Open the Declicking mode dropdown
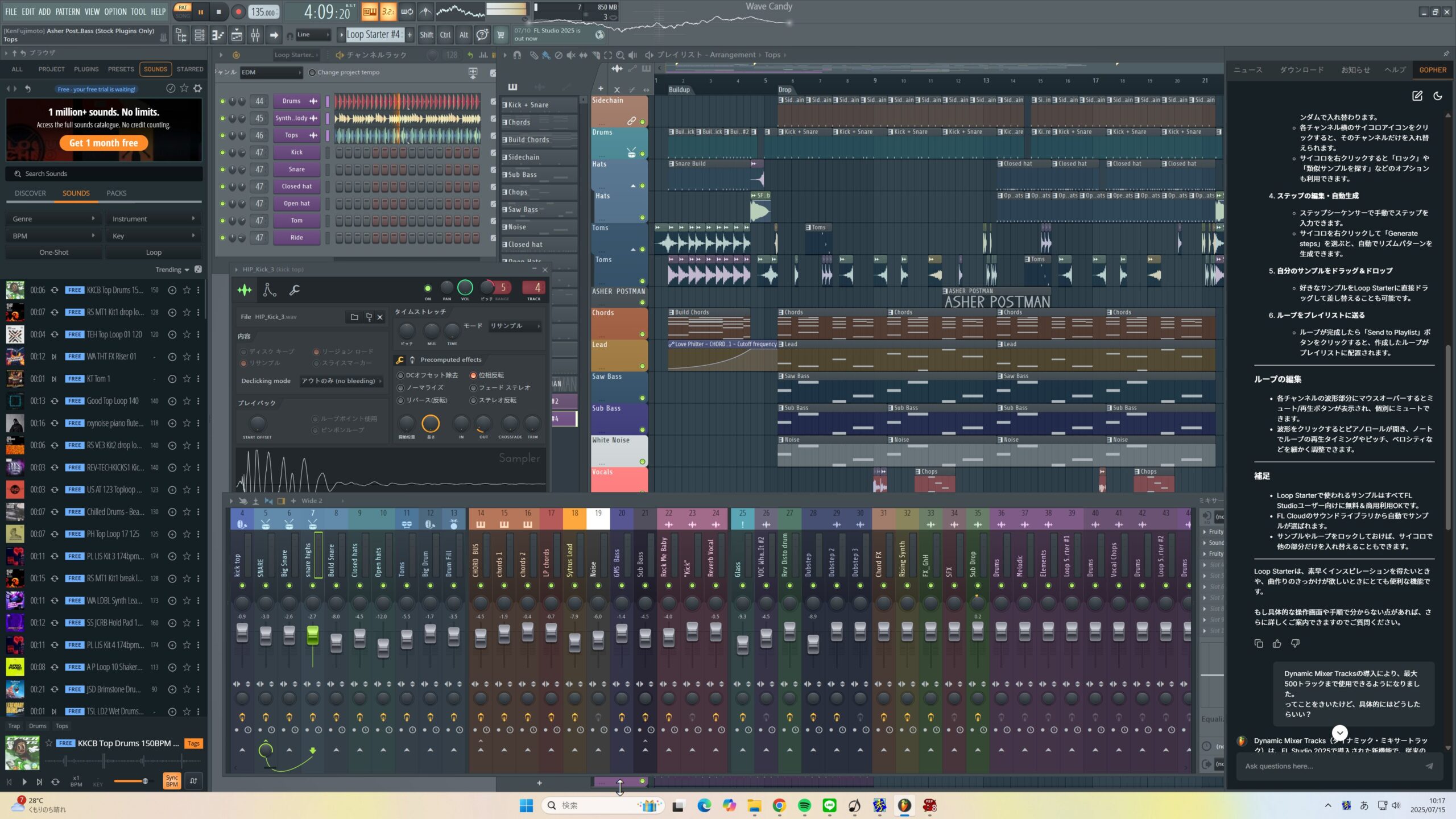Image resolution: width=1456 pixels, height=819 pixels. pos(341,381)
